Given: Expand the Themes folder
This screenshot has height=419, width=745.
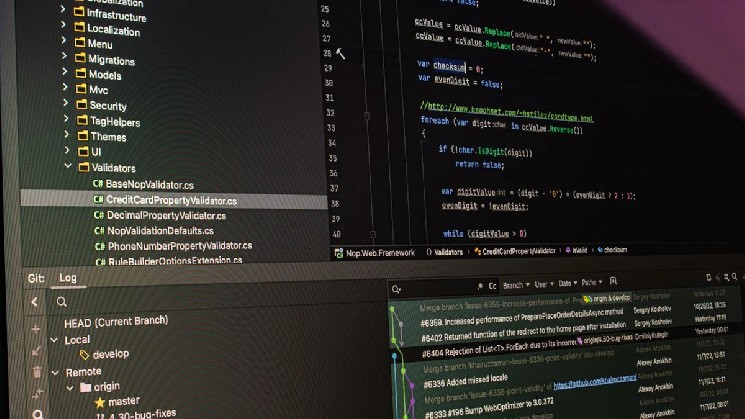Looking at the screenshot, I should tap(67, 134).
